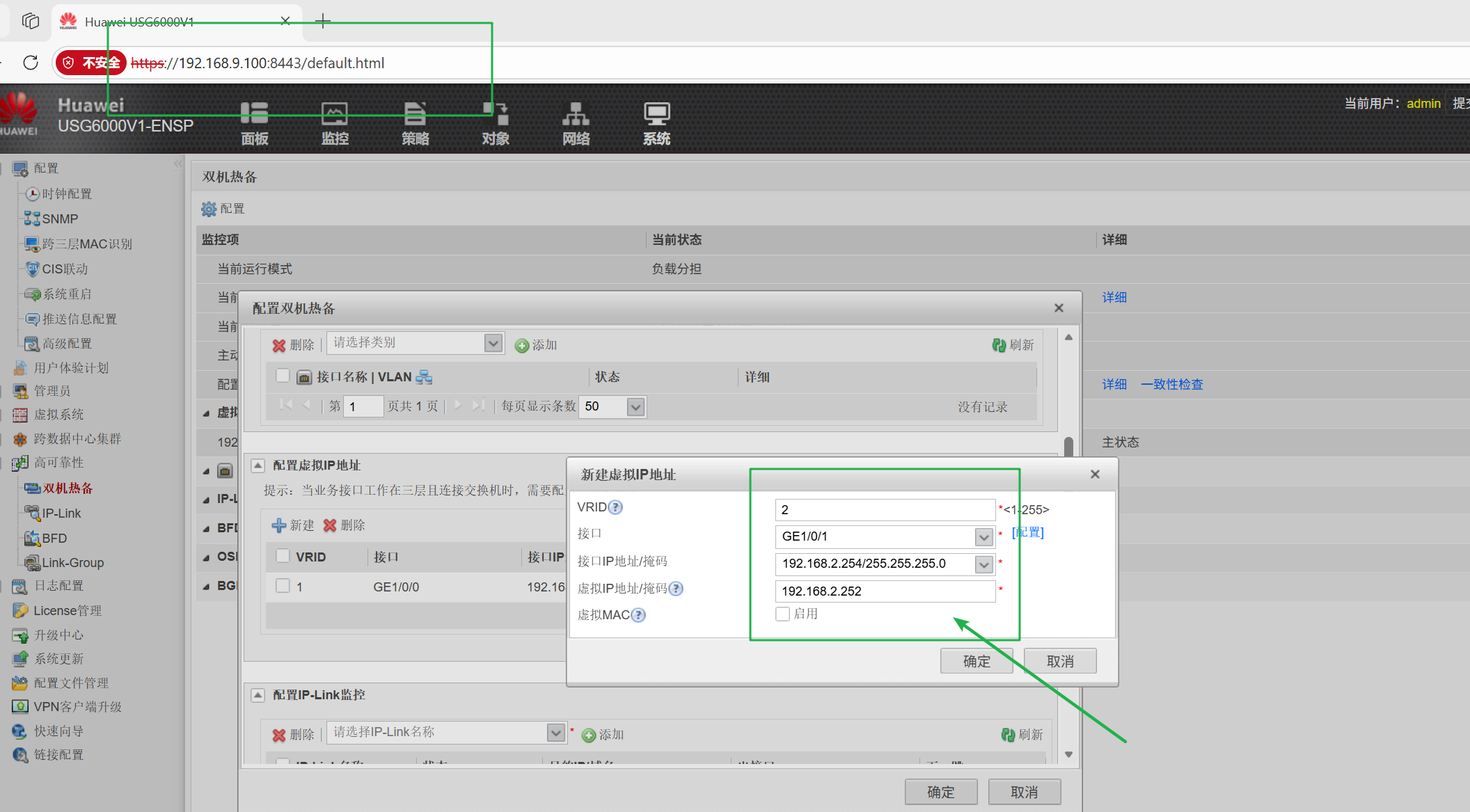This screenshot has width=1470, height=812.
Task: Click the 虚拟IP地址 input field
Action: click(884, 591)
